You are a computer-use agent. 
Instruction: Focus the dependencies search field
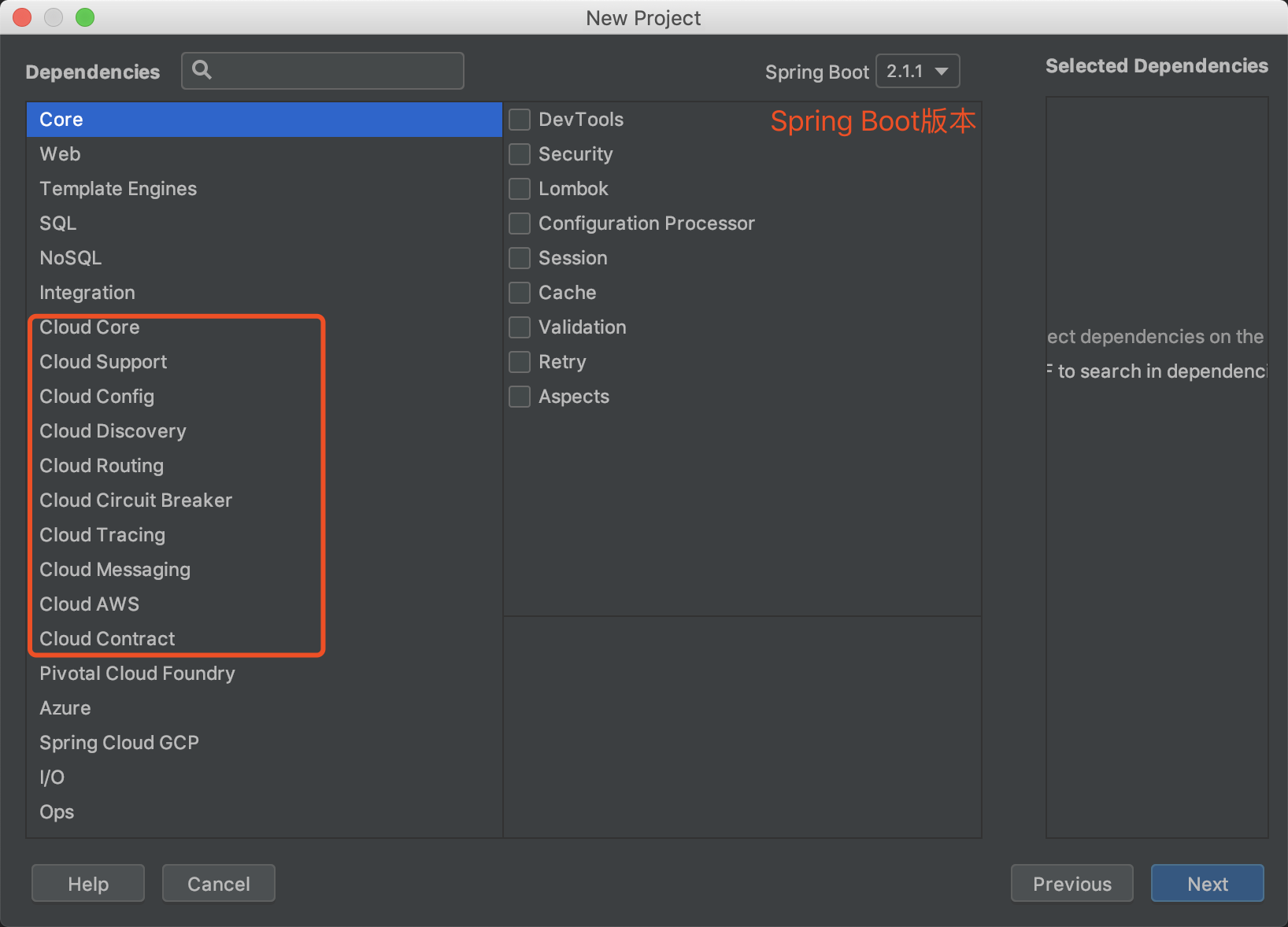pos(323,71)
